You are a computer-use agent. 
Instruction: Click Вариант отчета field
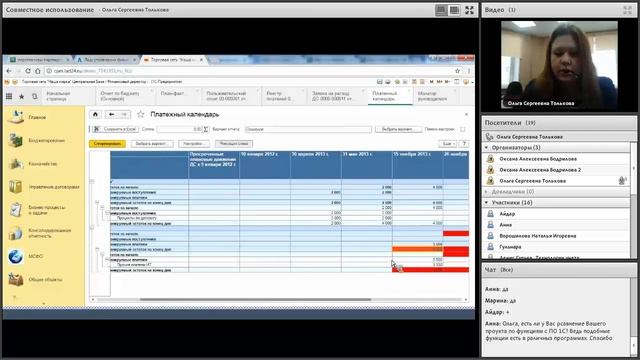(x=308, y=129)
